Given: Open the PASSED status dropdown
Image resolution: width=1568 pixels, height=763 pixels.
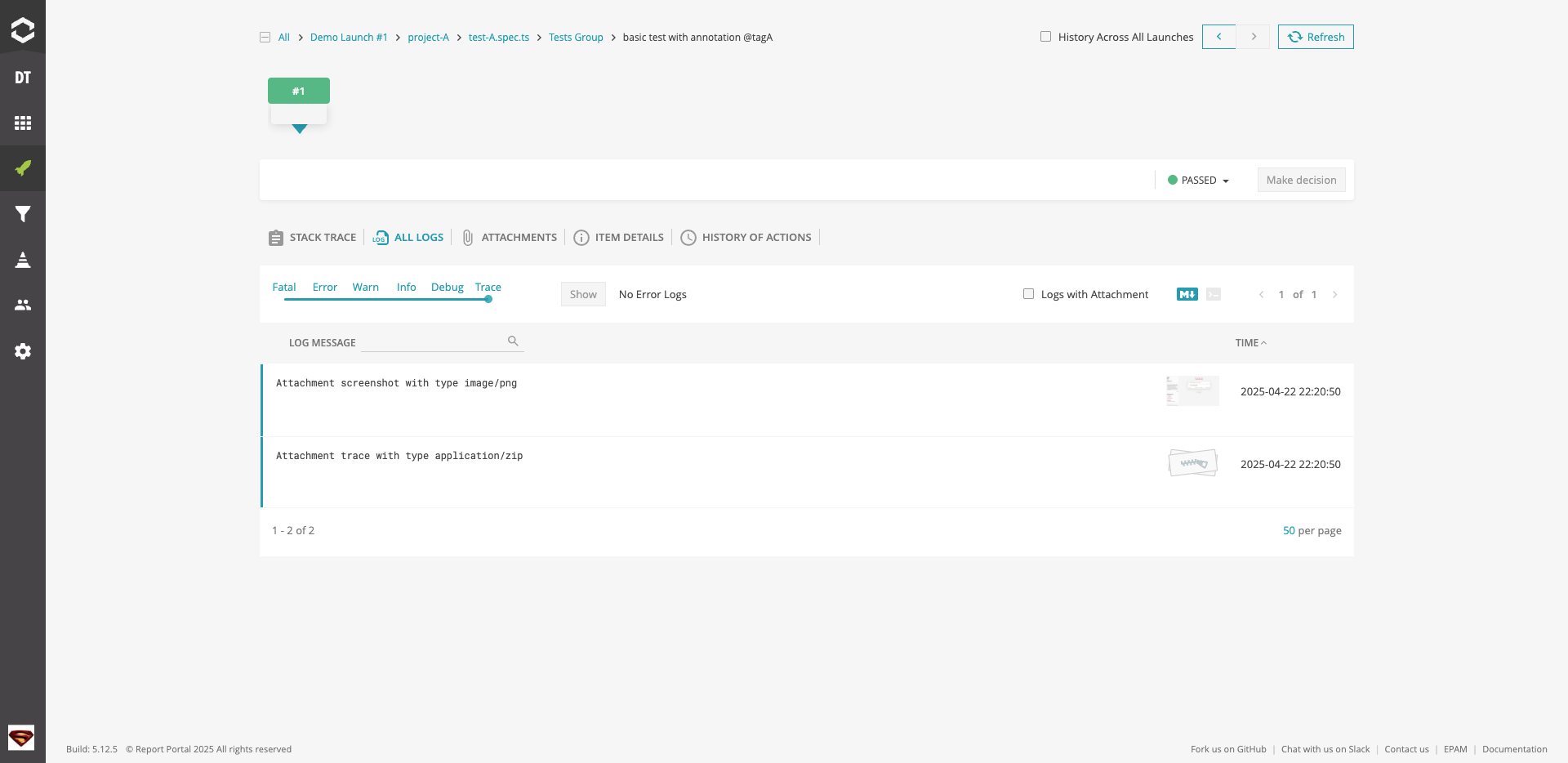Looking at the screenshot, I should (1199, 180).
